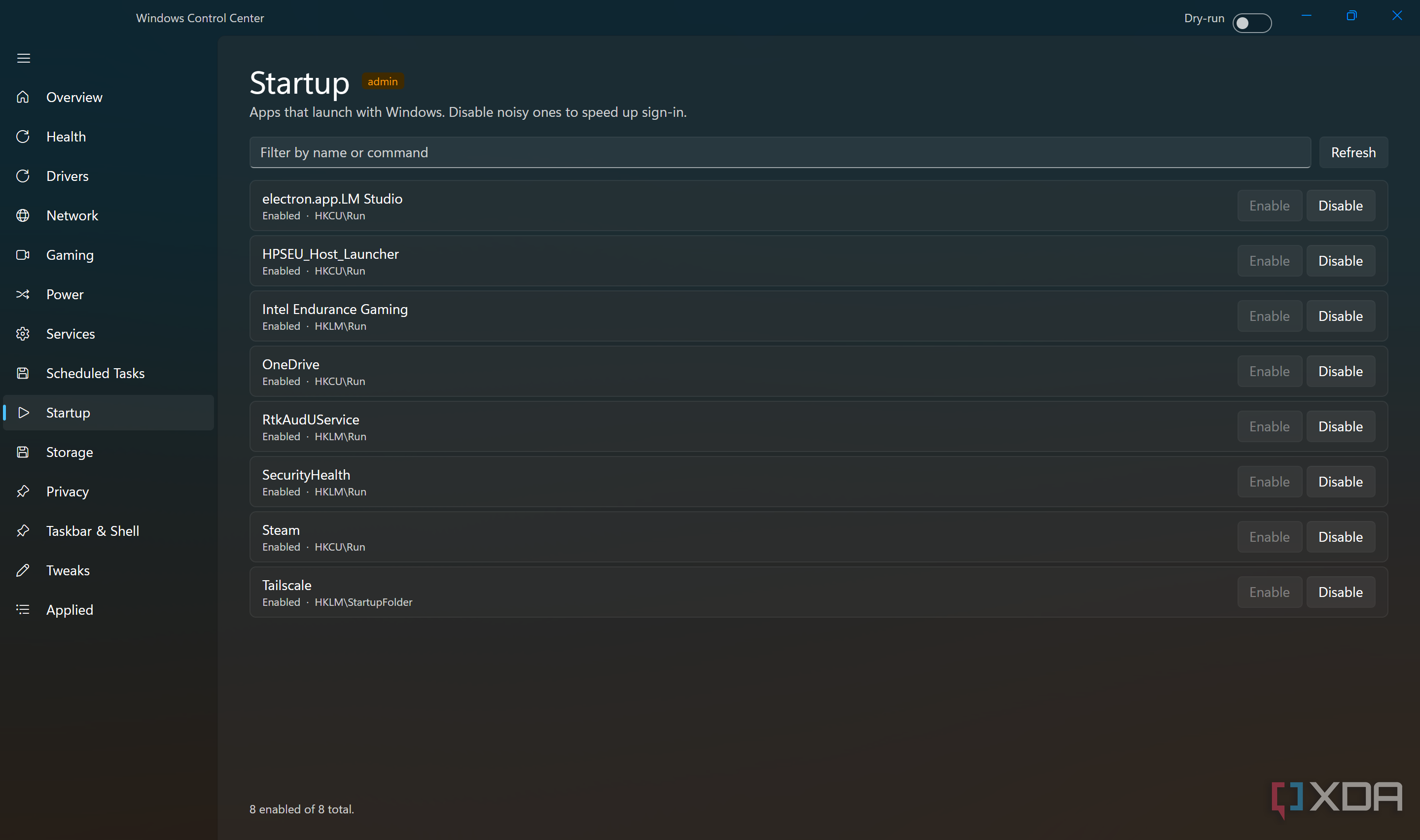This screenshot has height=840, width=1420.
Task: Click the admin badge next to Startup
Action: point(383,81)
